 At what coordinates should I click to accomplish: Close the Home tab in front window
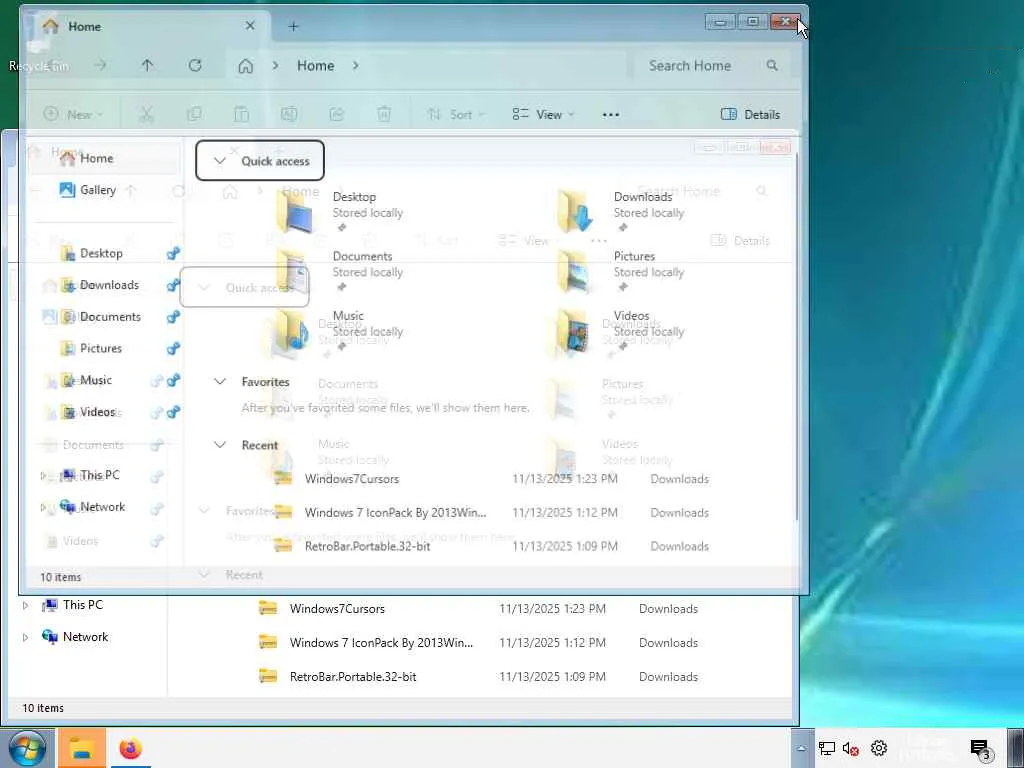point(250,26)
